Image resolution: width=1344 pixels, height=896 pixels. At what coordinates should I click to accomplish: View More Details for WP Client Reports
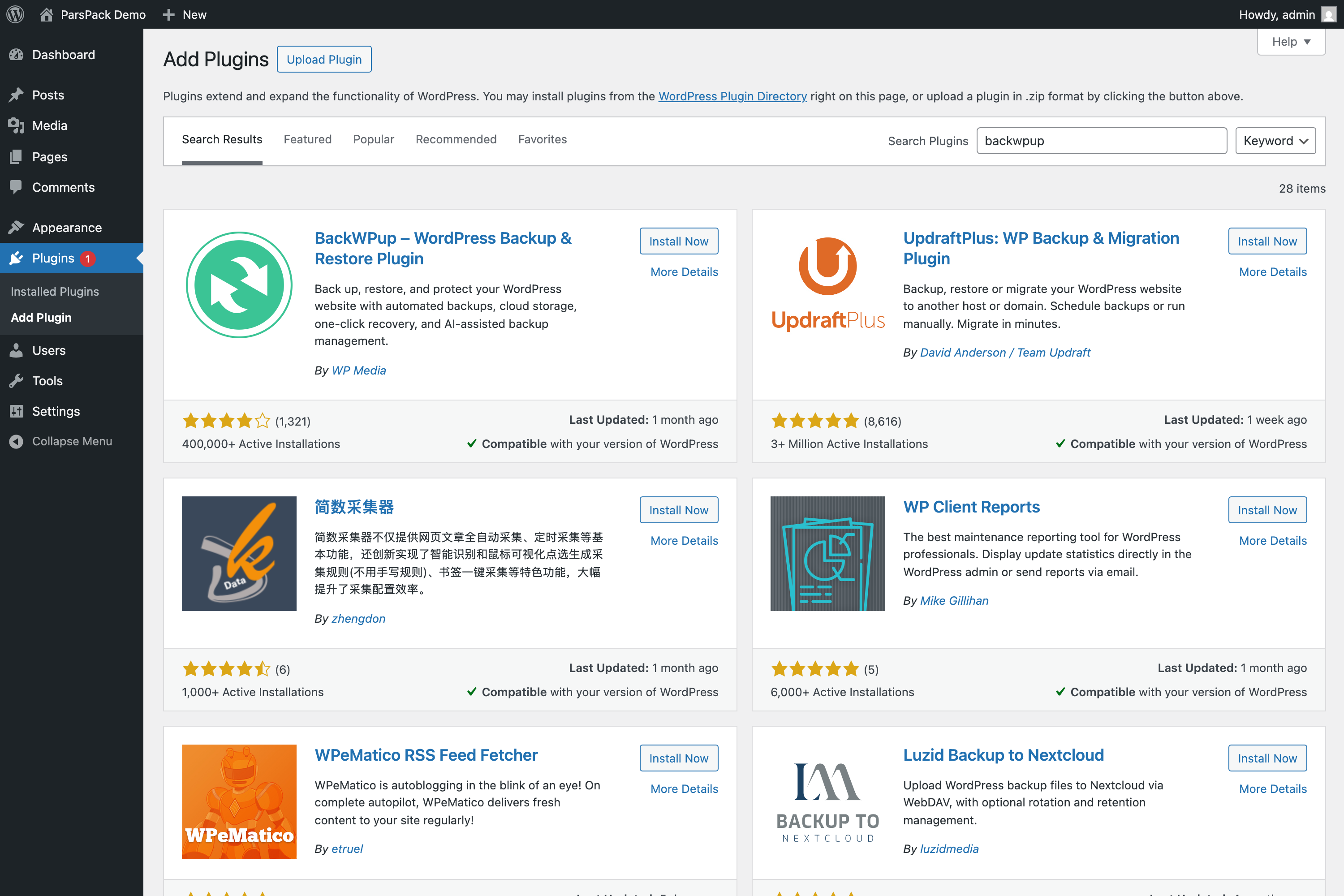[1273, 541]
